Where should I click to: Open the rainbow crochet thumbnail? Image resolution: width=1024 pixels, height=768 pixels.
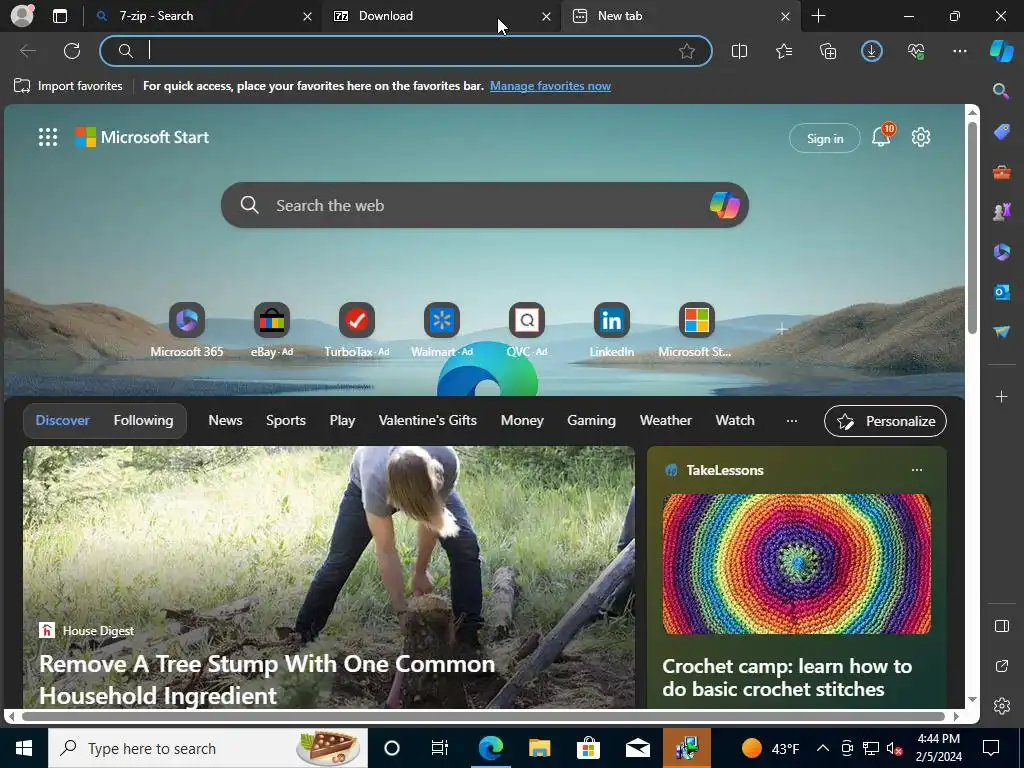click(797, 564)
